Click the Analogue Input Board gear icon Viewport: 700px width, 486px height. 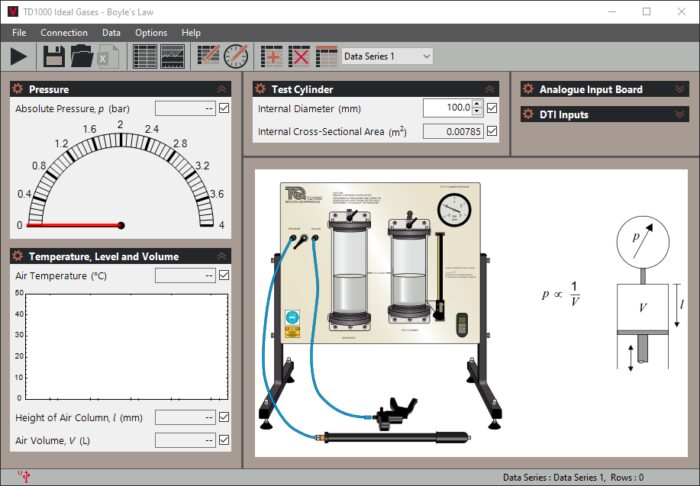coord(528,89)
